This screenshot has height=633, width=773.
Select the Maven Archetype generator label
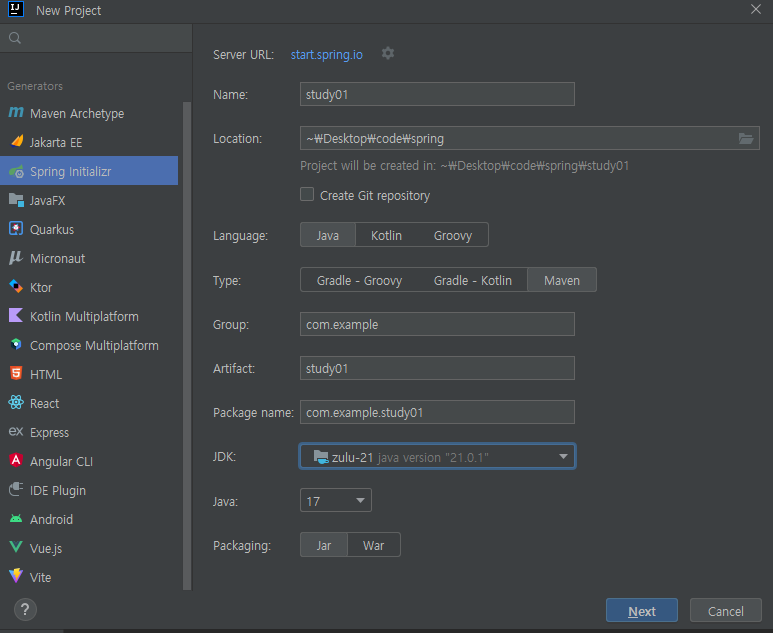point(77,113)
